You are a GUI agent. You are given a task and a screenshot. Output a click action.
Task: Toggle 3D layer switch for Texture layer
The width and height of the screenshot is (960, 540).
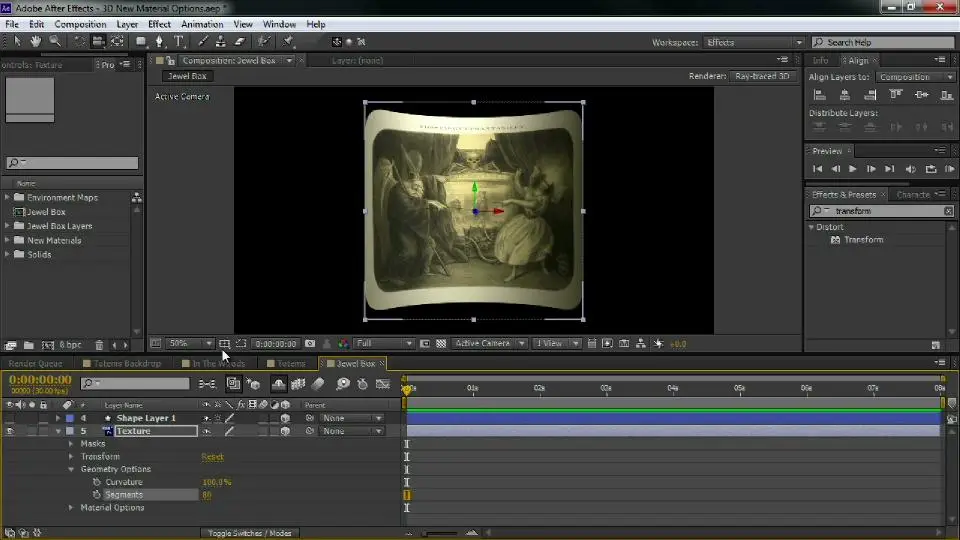[285, 431]
